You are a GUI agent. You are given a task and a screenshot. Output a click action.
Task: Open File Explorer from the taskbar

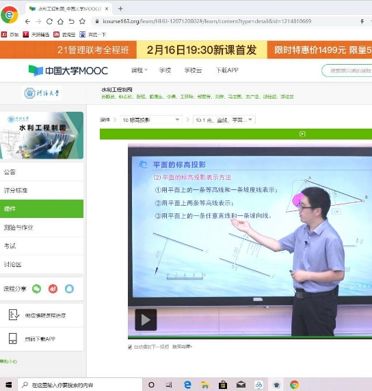pyautogui.click(x=205, y=385)
